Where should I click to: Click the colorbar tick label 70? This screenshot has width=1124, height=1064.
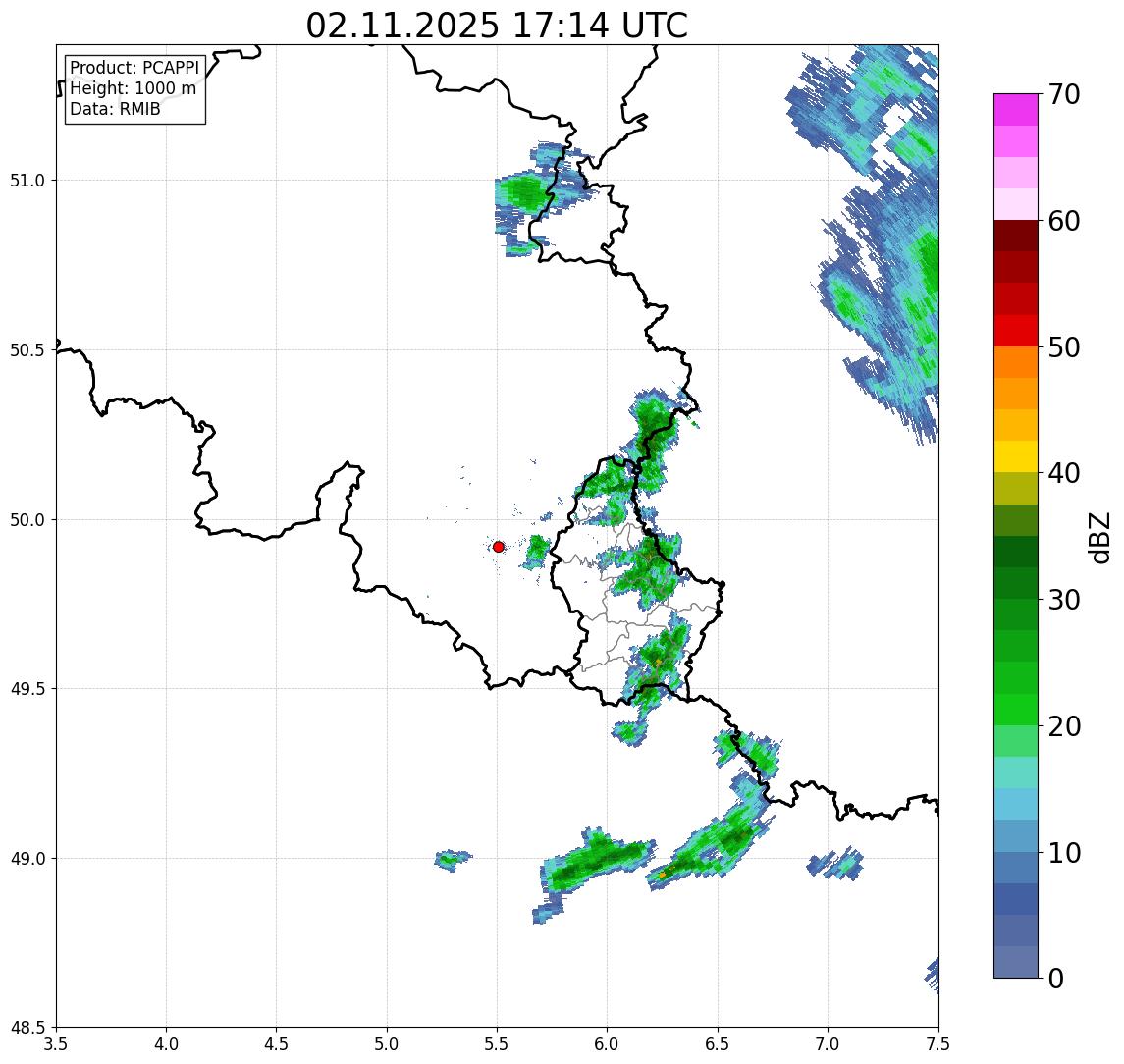click(x=1064, y=94)
